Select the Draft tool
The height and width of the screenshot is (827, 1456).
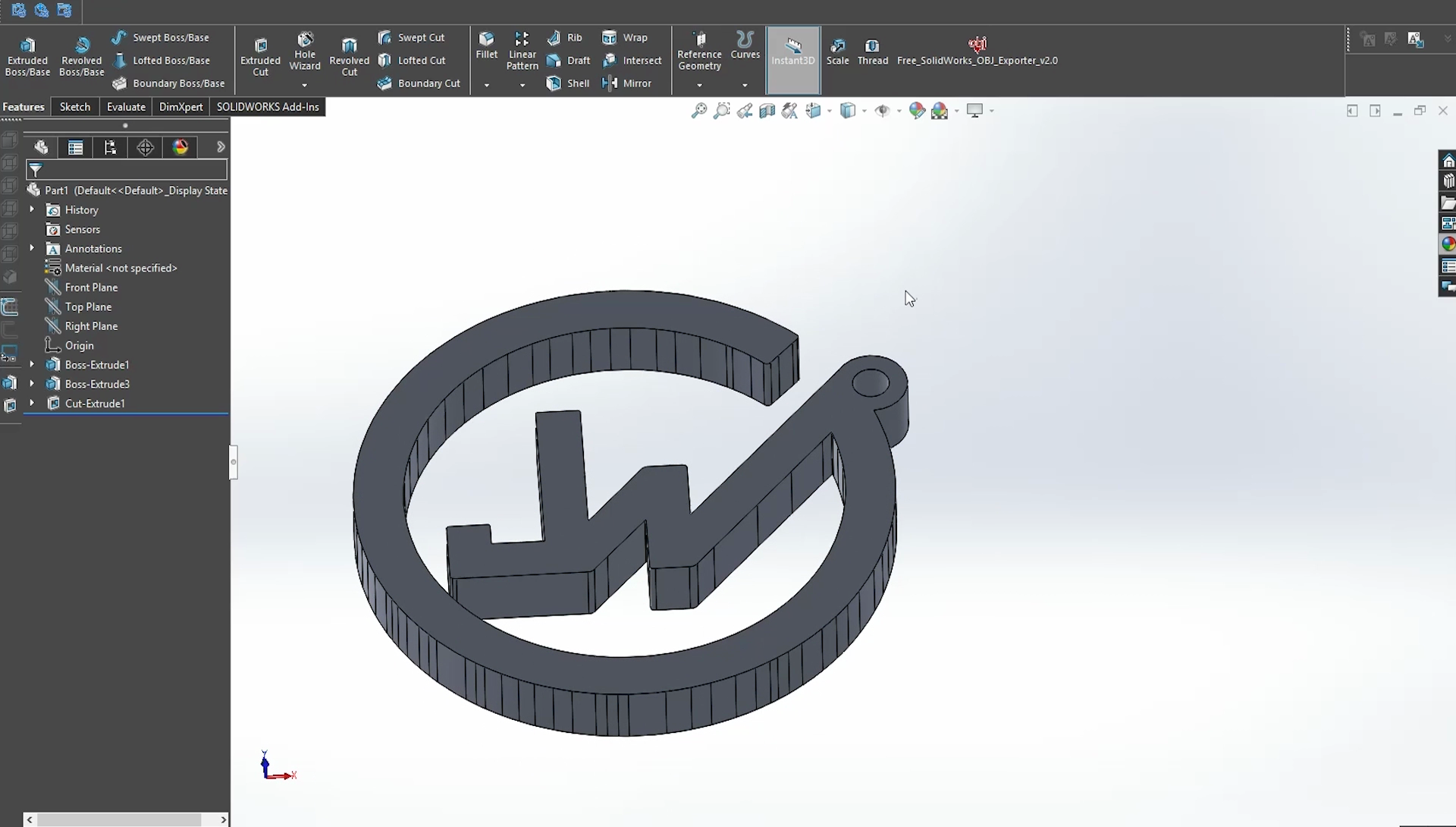(x=568, y=60)
